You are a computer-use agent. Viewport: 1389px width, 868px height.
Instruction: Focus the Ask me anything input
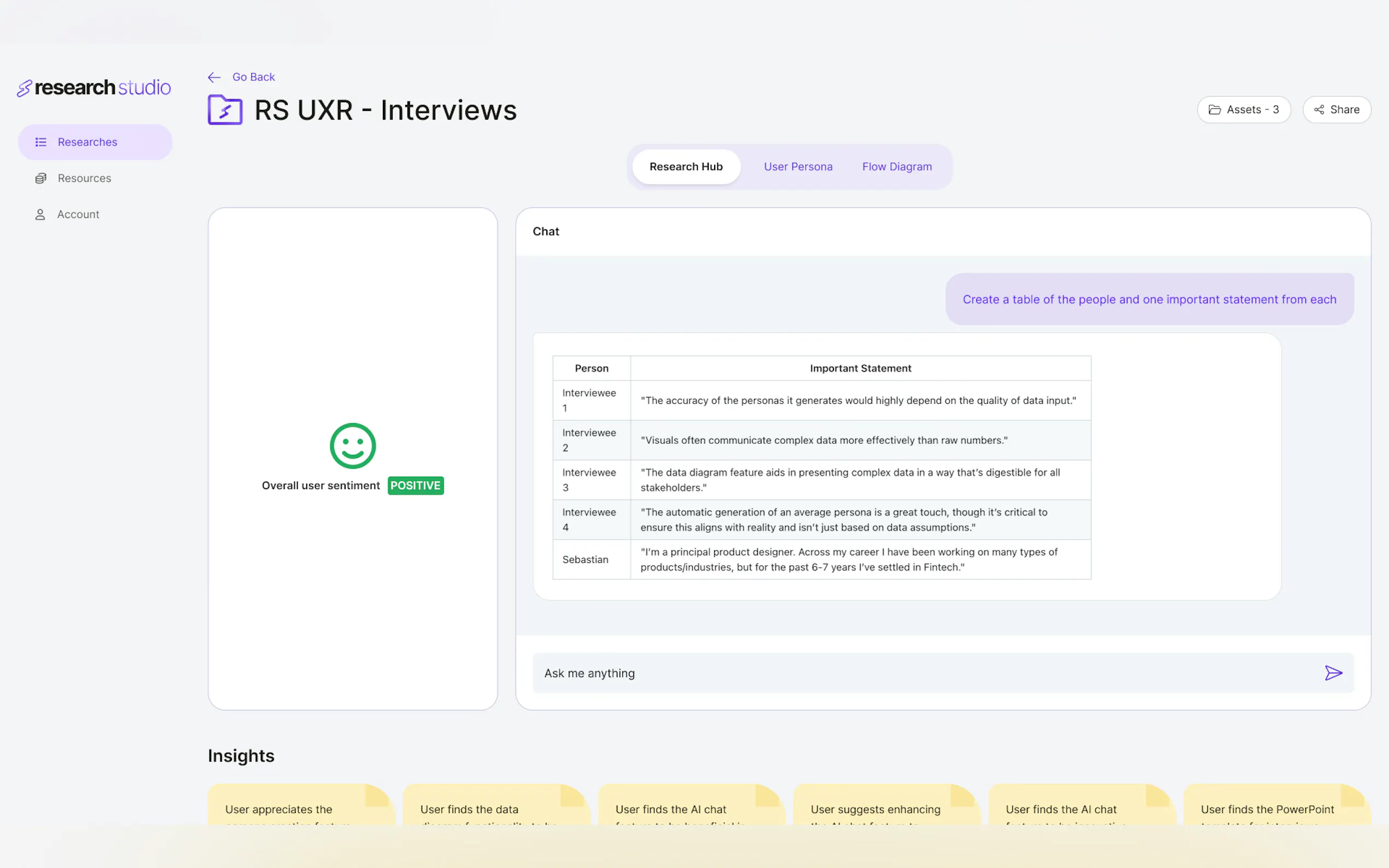pyautogui.click(x=919, y=673)
